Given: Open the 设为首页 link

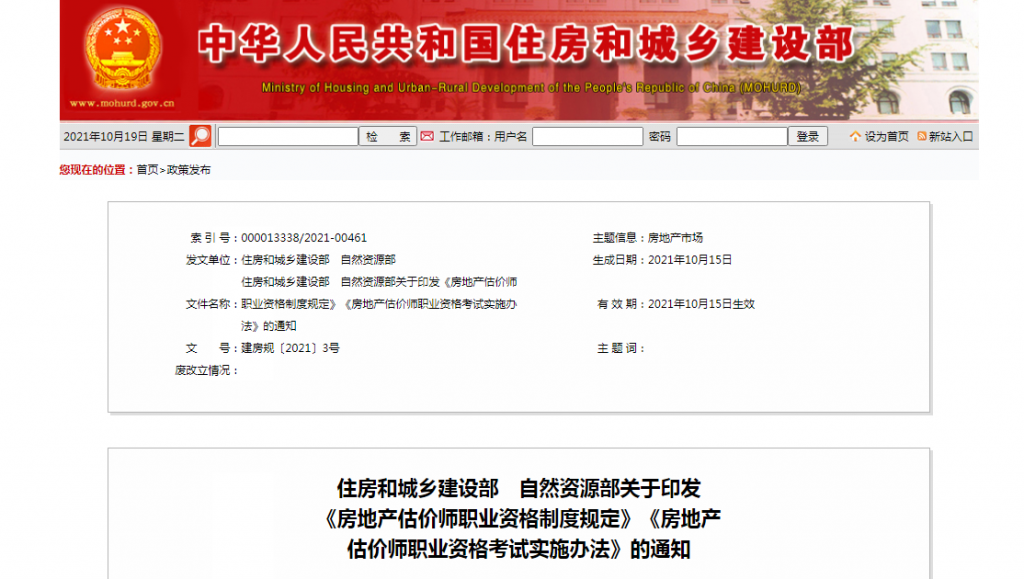Looking at the screenshot, I should coord(886,136).
